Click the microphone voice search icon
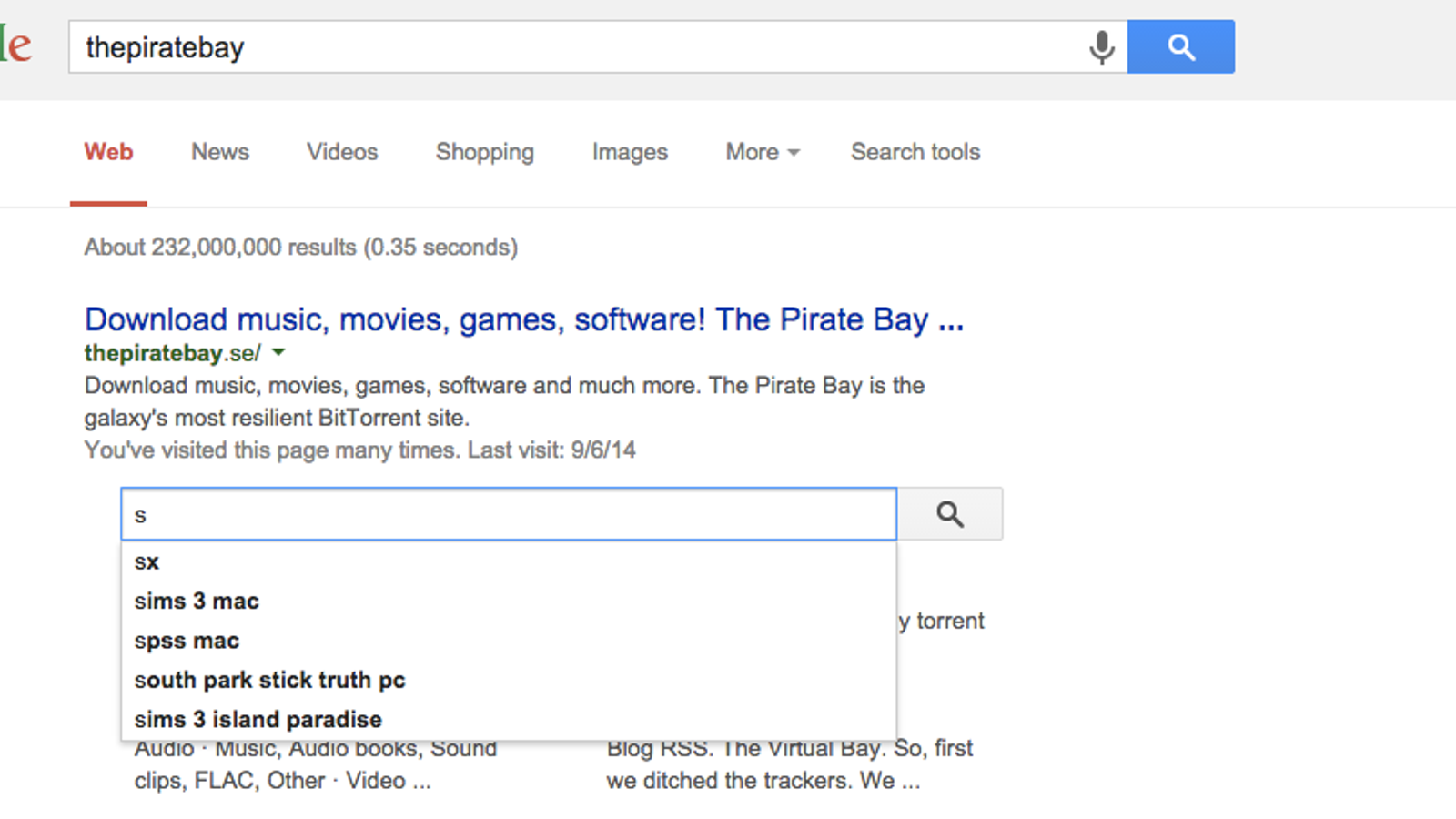The width and height of the screenshot is (1456, 819). pyautogui.click(x=1101, y=47)
